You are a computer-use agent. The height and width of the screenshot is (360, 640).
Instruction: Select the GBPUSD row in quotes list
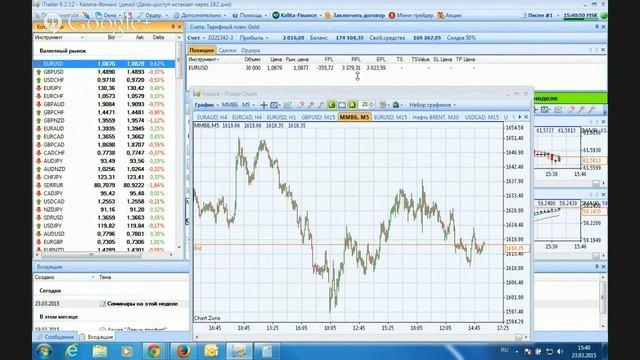click(104, 72)
